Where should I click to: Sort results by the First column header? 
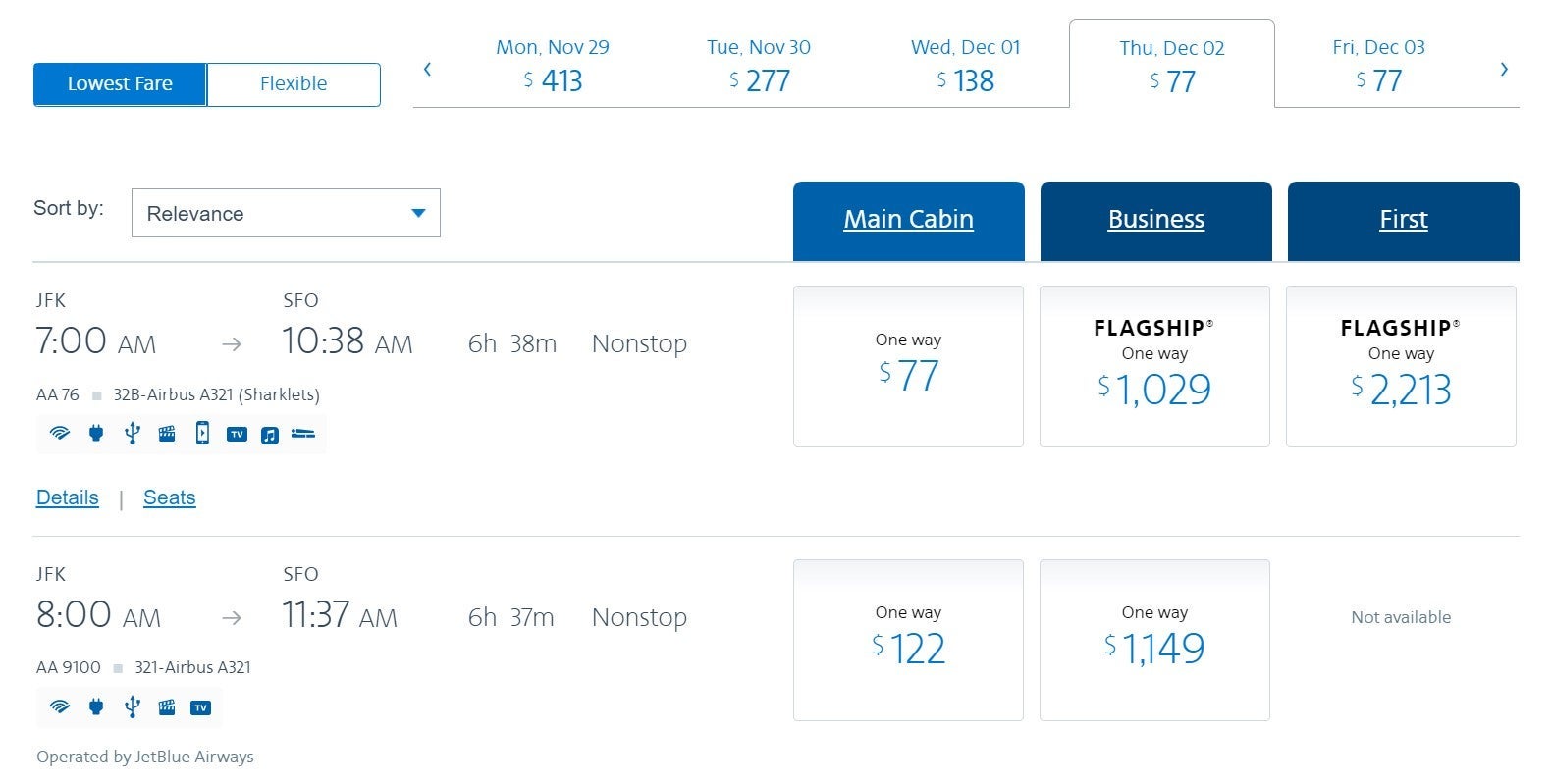1403,220
